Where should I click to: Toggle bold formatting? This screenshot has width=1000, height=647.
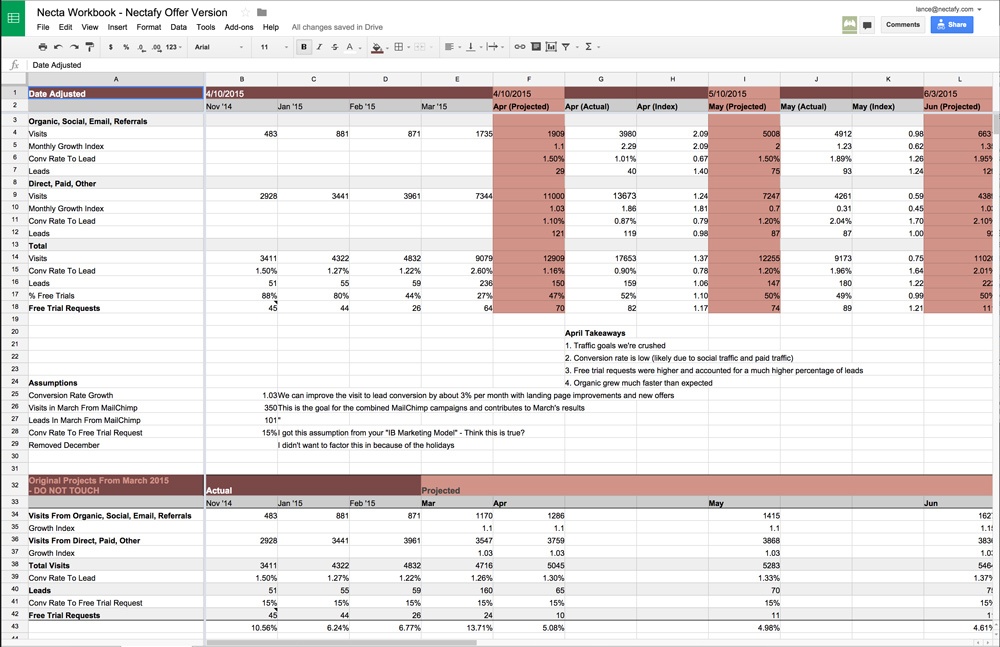pos(304,47)
